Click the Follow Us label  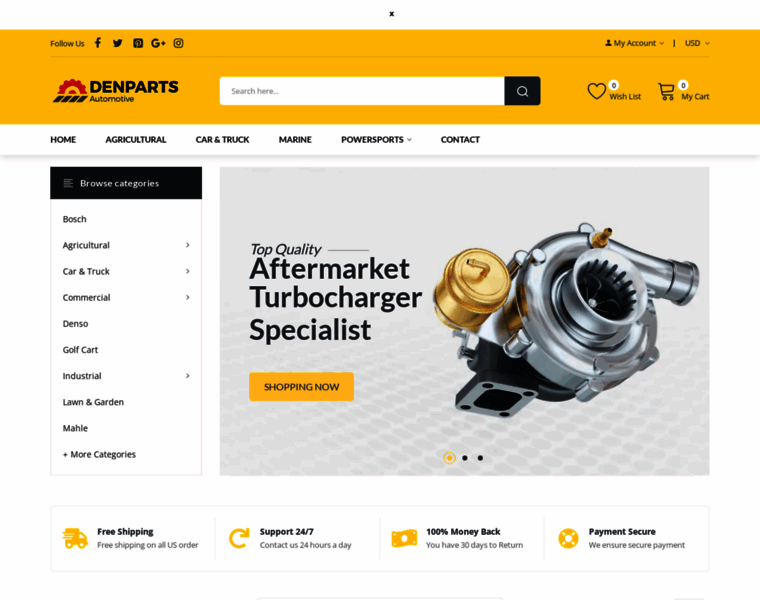[67, 44]
